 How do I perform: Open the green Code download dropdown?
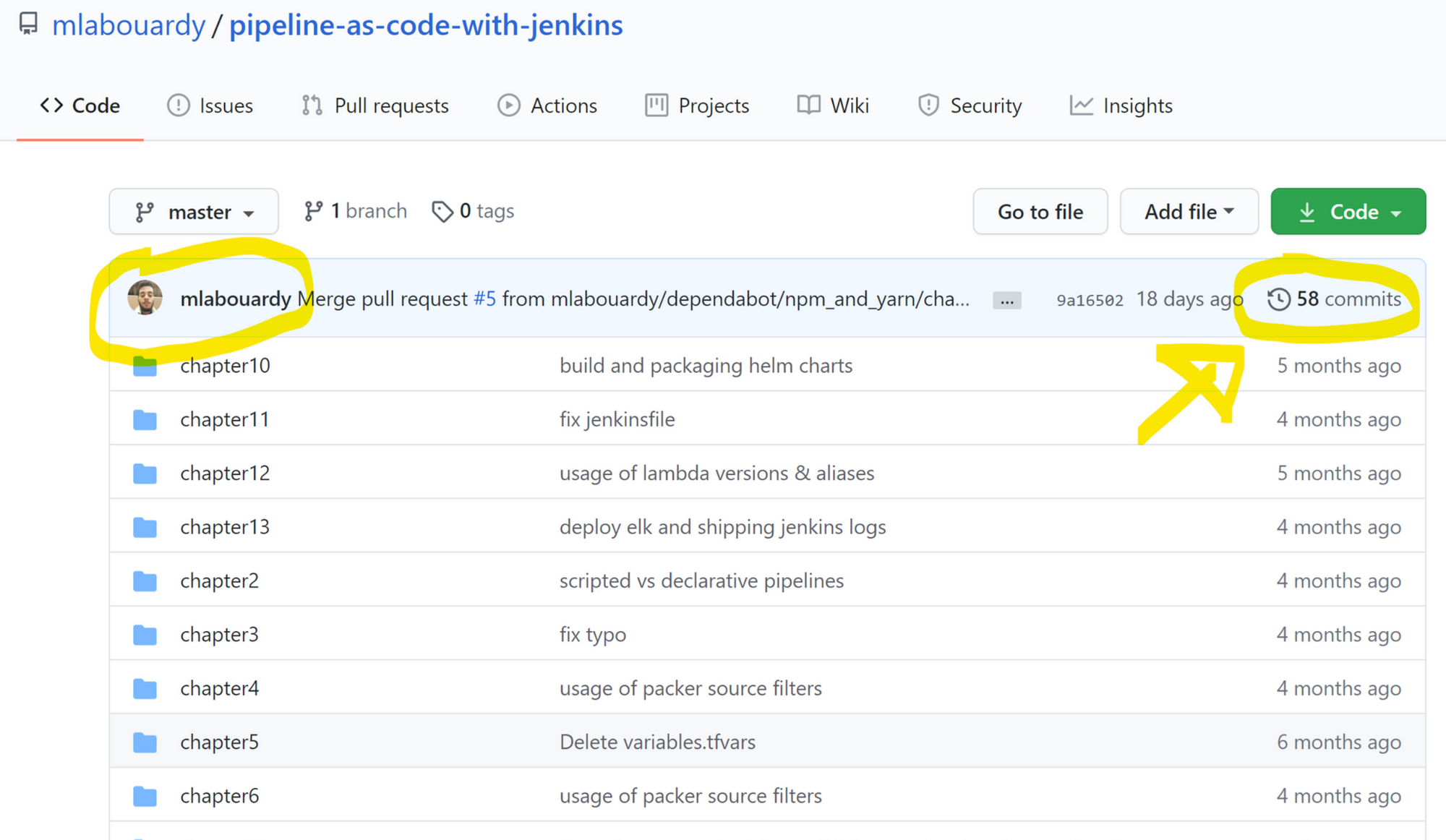click(1348, 212)
